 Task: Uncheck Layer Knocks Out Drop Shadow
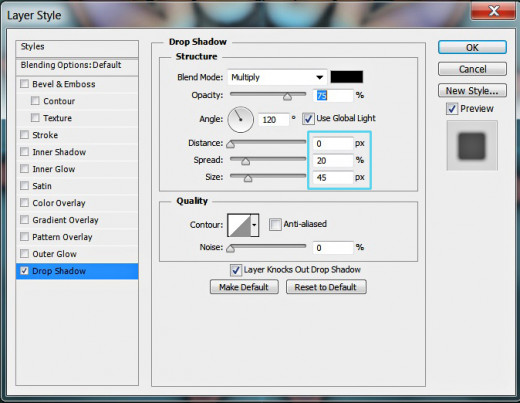[236, 270]
